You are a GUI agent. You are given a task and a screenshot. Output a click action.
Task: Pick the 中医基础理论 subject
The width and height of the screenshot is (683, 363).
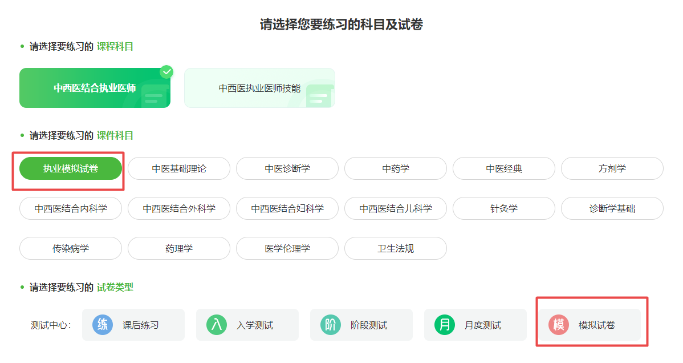click(179, 169)
